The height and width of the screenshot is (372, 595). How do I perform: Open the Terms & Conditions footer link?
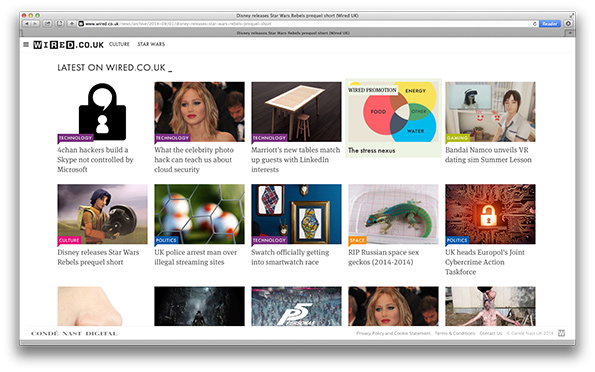coord(455,333)
